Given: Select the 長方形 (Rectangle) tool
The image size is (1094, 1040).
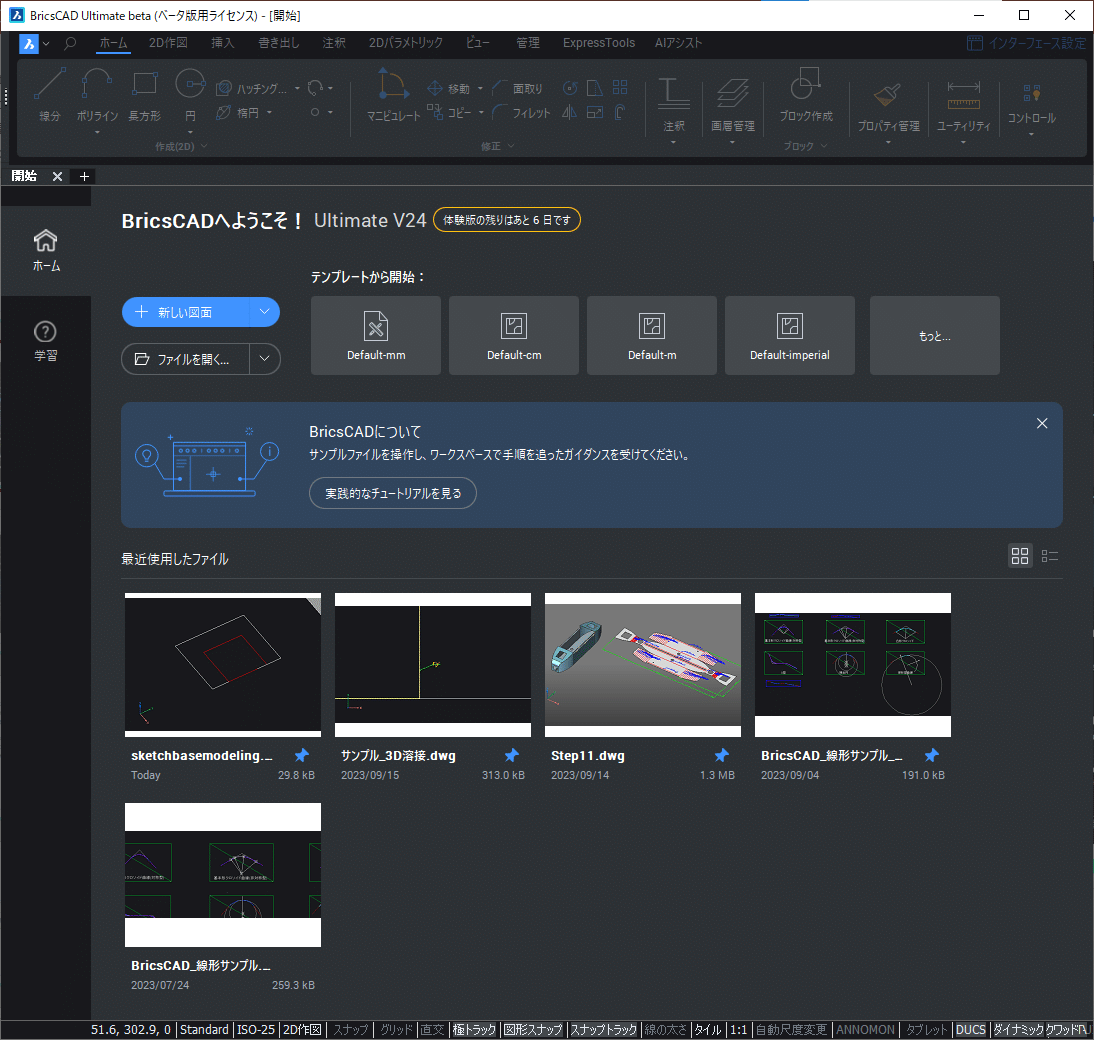Looking at the screenshot, I should coord(143,97).
